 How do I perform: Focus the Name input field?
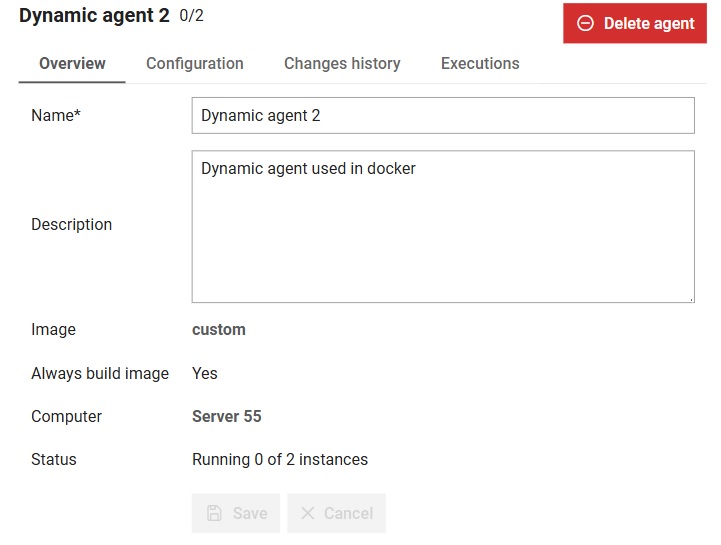(x=442, y=115)
